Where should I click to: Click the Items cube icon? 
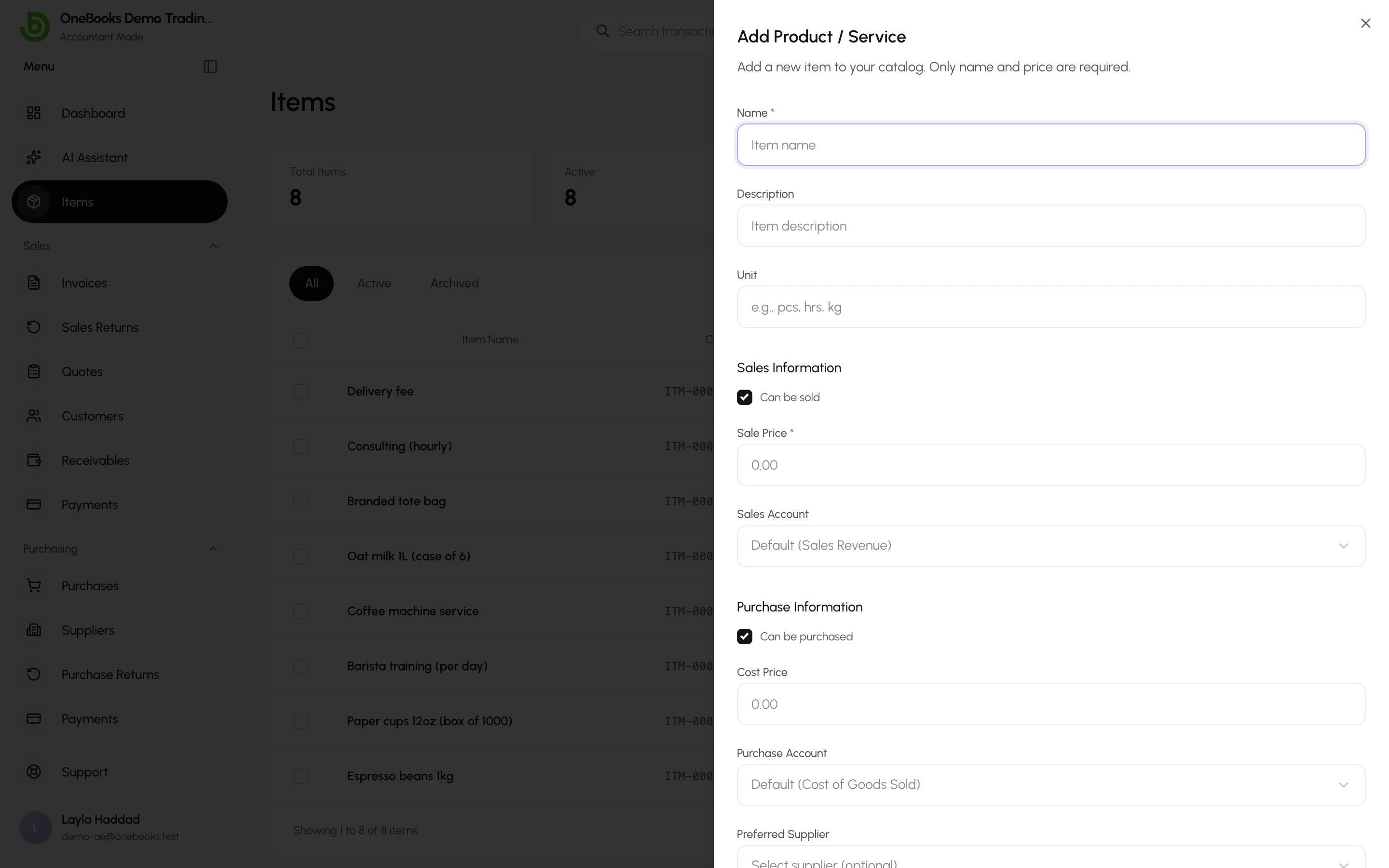pyautogui.click(x=34, y=202)
